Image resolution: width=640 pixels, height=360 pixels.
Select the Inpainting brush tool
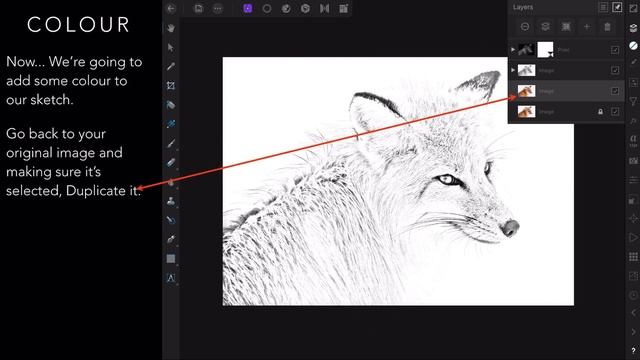pos(171,220)
